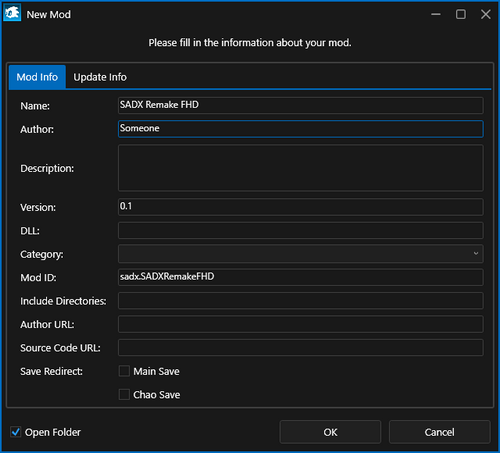Viewport: 500px width, 453px height.
Task: Click the Sonic app icon in title bar
Action: coord(12,13)
